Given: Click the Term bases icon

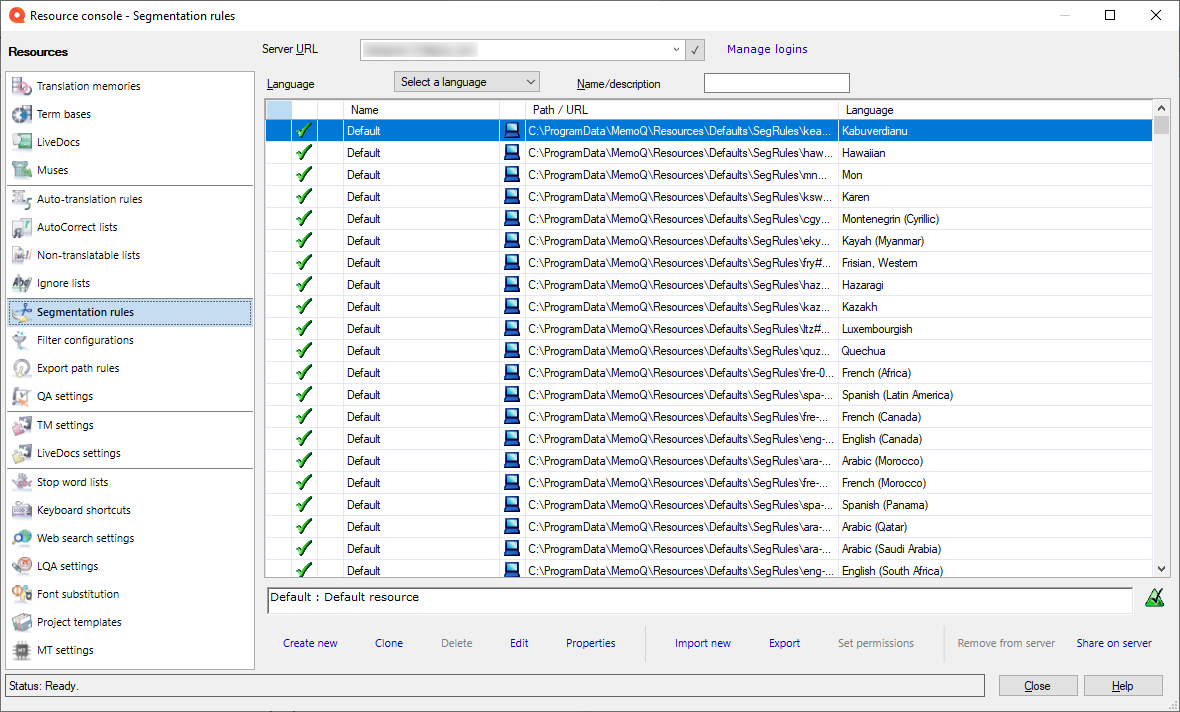Looking at the screenshot, I should pyautogui.click(x=22, y=115).
